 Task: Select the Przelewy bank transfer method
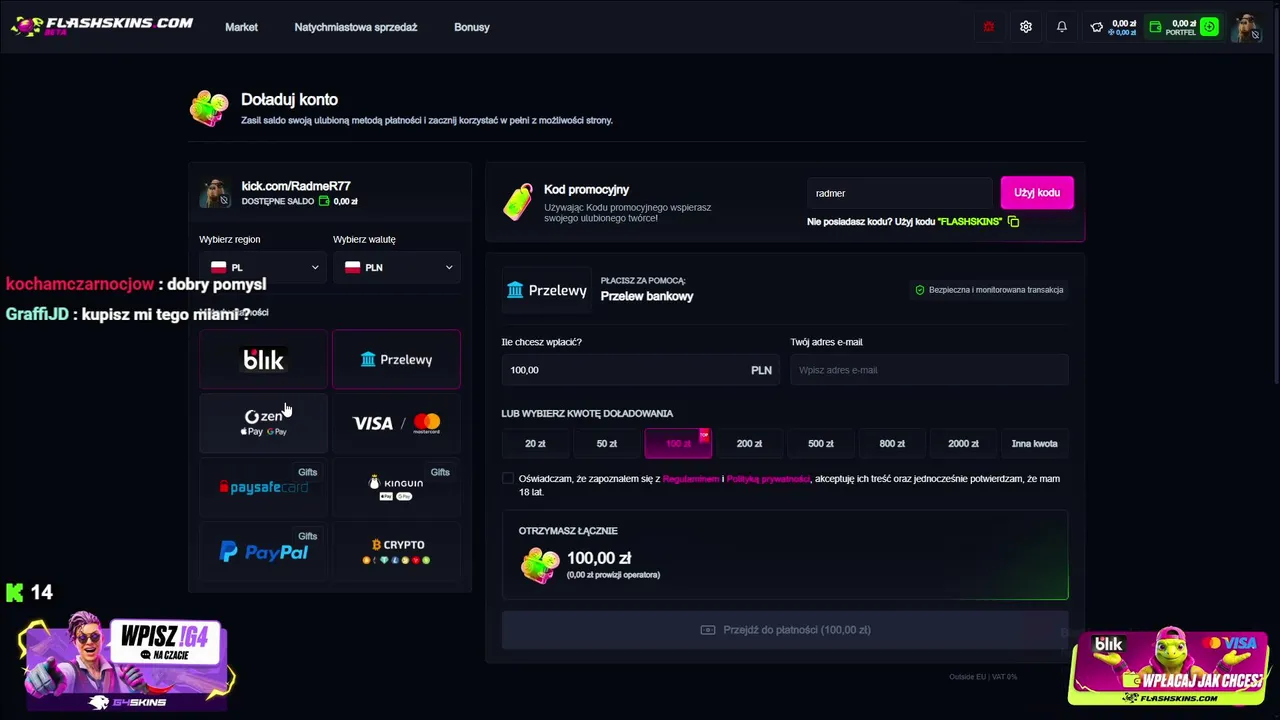[x=396, y=359]
